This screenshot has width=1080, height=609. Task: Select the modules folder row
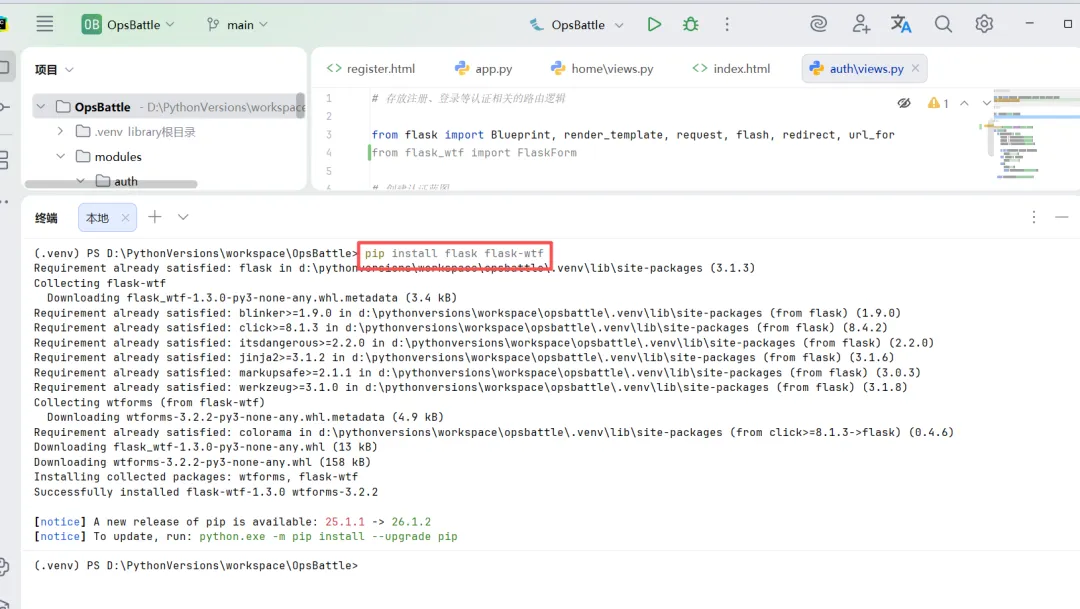[x=165, y=156]
